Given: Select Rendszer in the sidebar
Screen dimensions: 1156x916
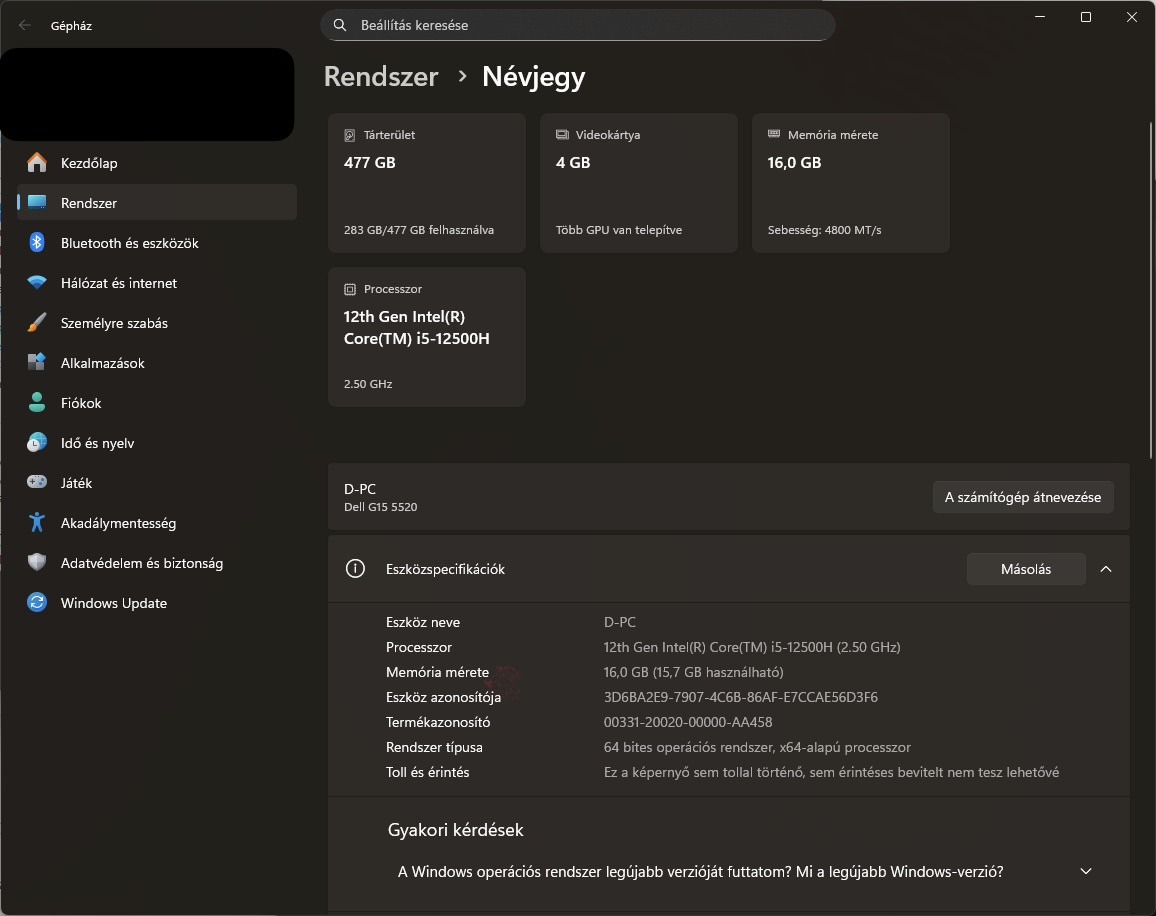Looking at the screenshot, I should coord(89,203).
